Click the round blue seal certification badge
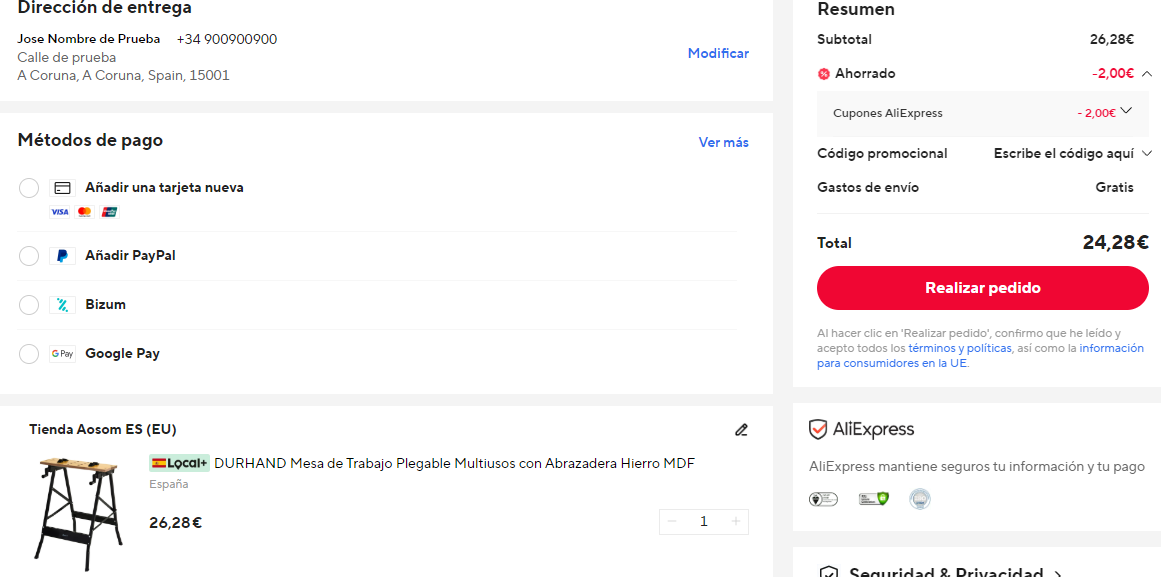The width and height of the screenshot is (1161, 577). coord(920,499)
